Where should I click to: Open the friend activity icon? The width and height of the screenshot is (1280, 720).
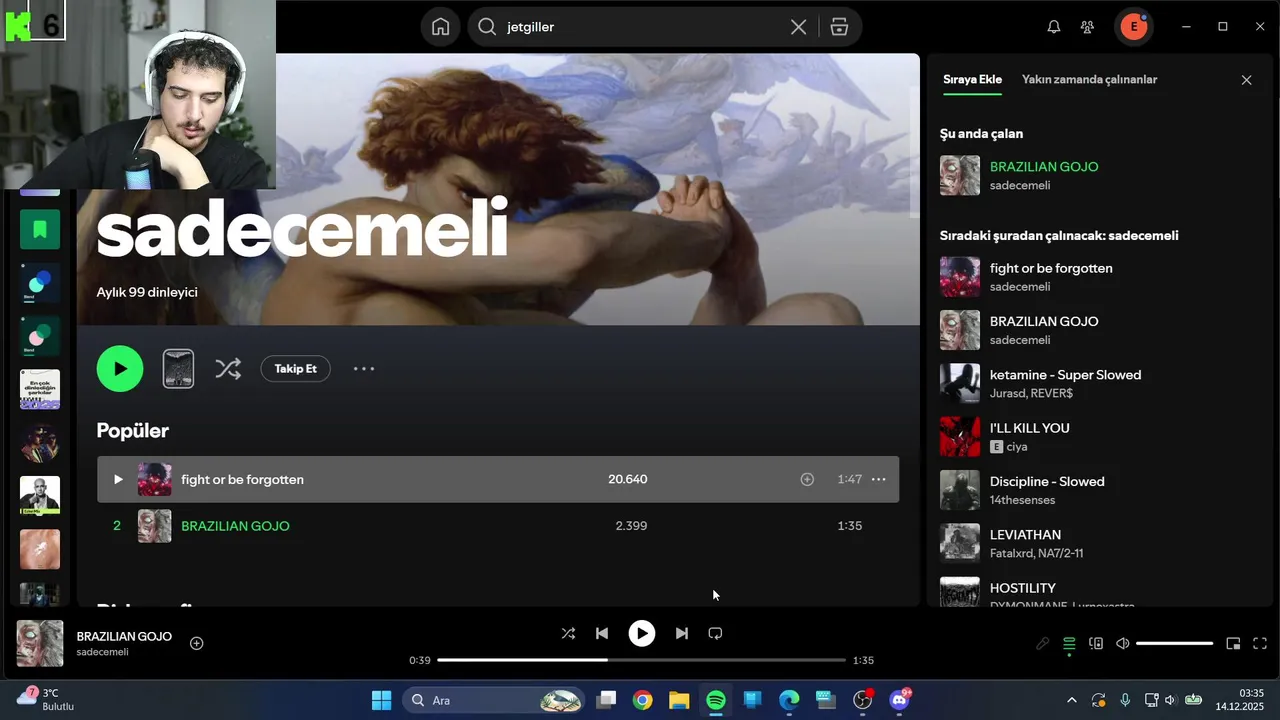[x=1087, y=27]
